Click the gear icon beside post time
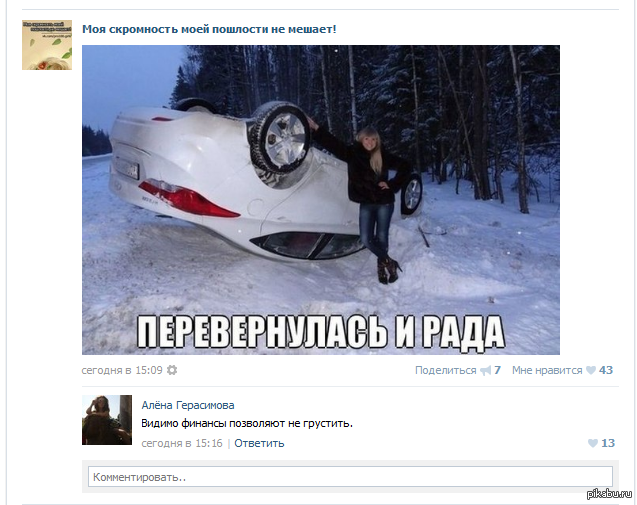 [172, 370]
